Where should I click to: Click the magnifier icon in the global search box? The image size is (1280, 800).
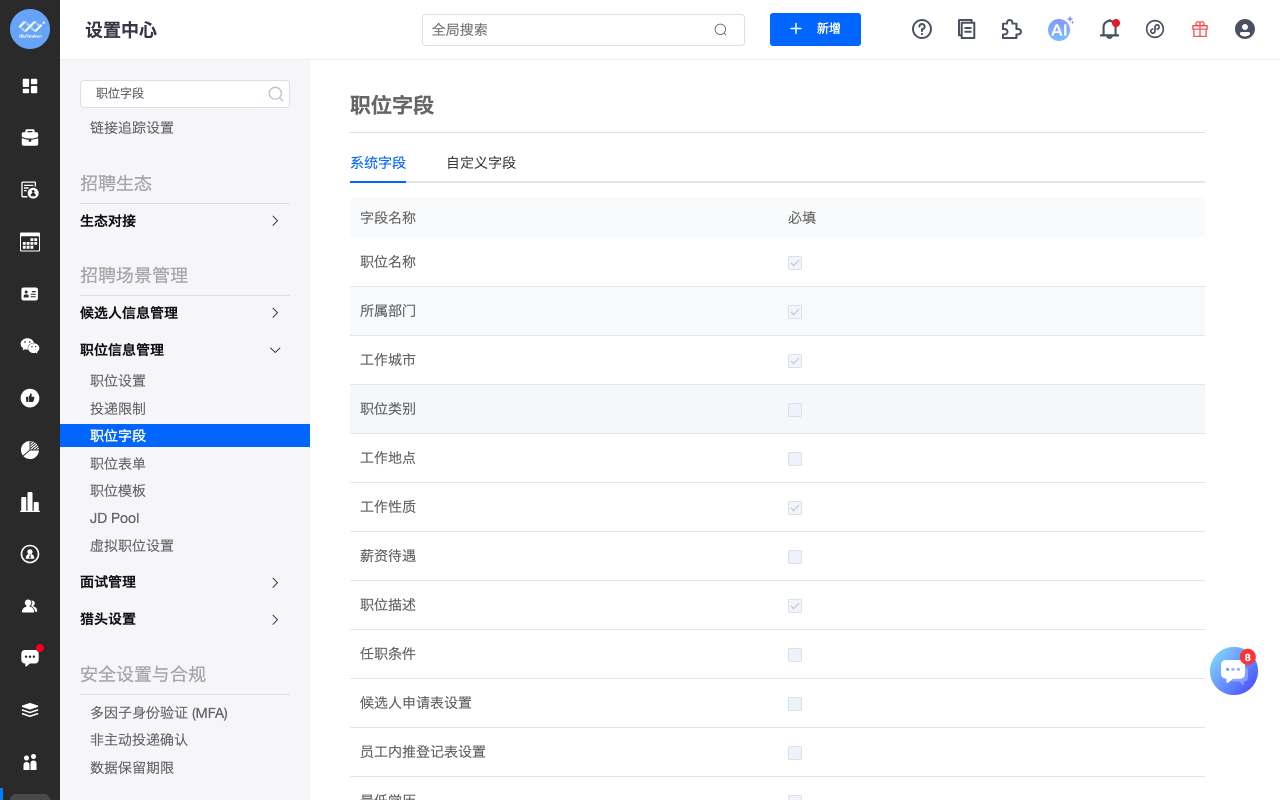720,30
